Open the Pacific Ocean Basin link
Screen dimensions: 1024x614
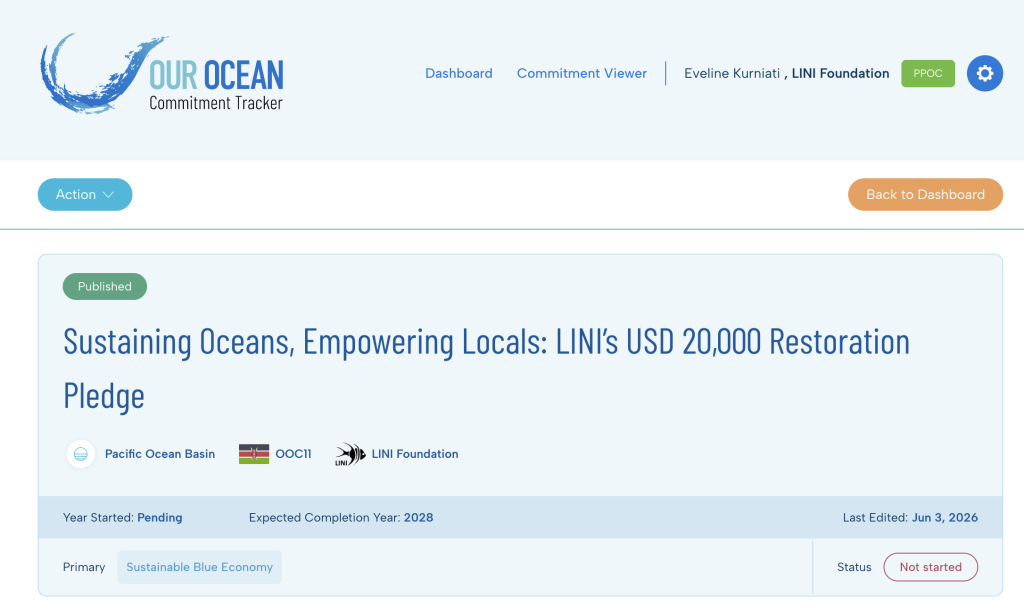click(160, 454)
